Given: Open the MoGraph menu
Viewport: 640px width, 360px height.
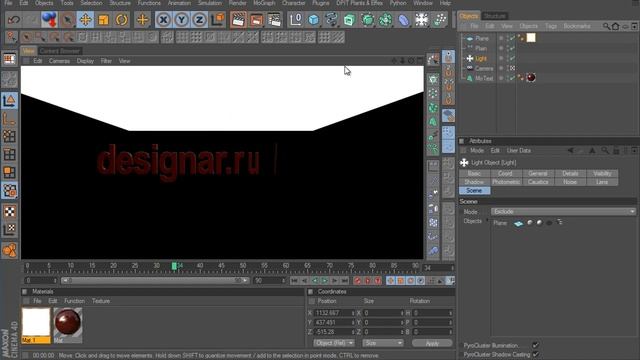Looking at the screenshot, I should coord(264,3).
